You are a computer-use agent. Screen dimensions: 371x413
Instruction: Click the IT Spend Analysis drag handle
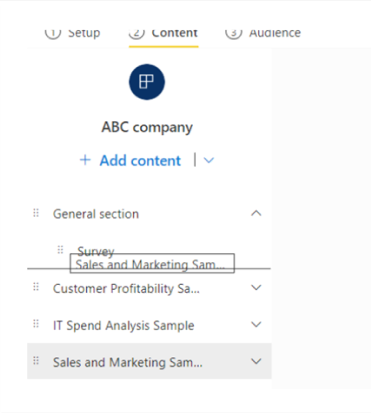pyautogui.click(x=36, y=324)
